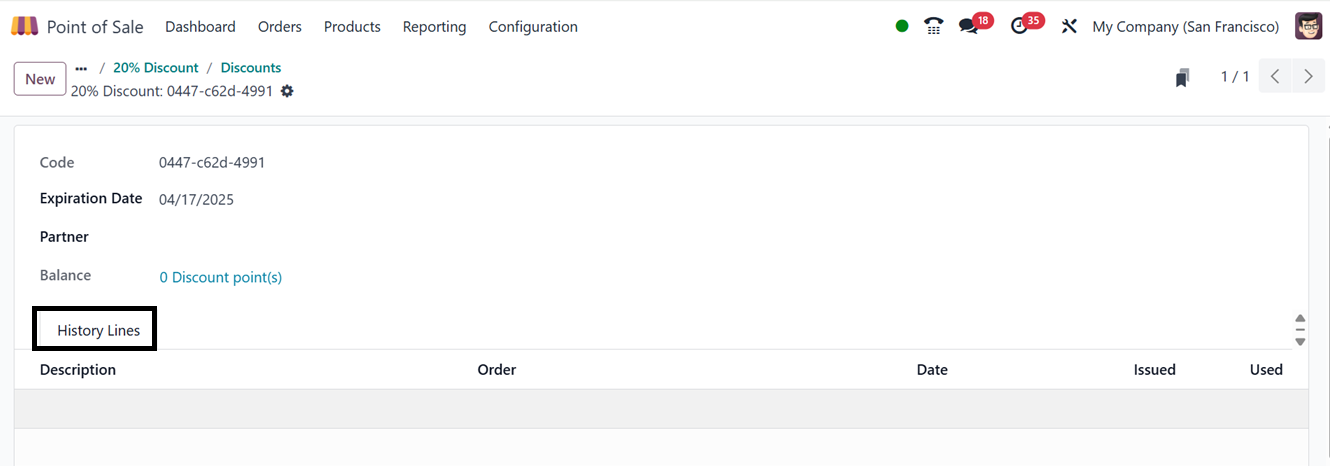Go to the 20% Discount breadcrumb link
Screen dimensions: 1330x466
click(x=156, y=68)
